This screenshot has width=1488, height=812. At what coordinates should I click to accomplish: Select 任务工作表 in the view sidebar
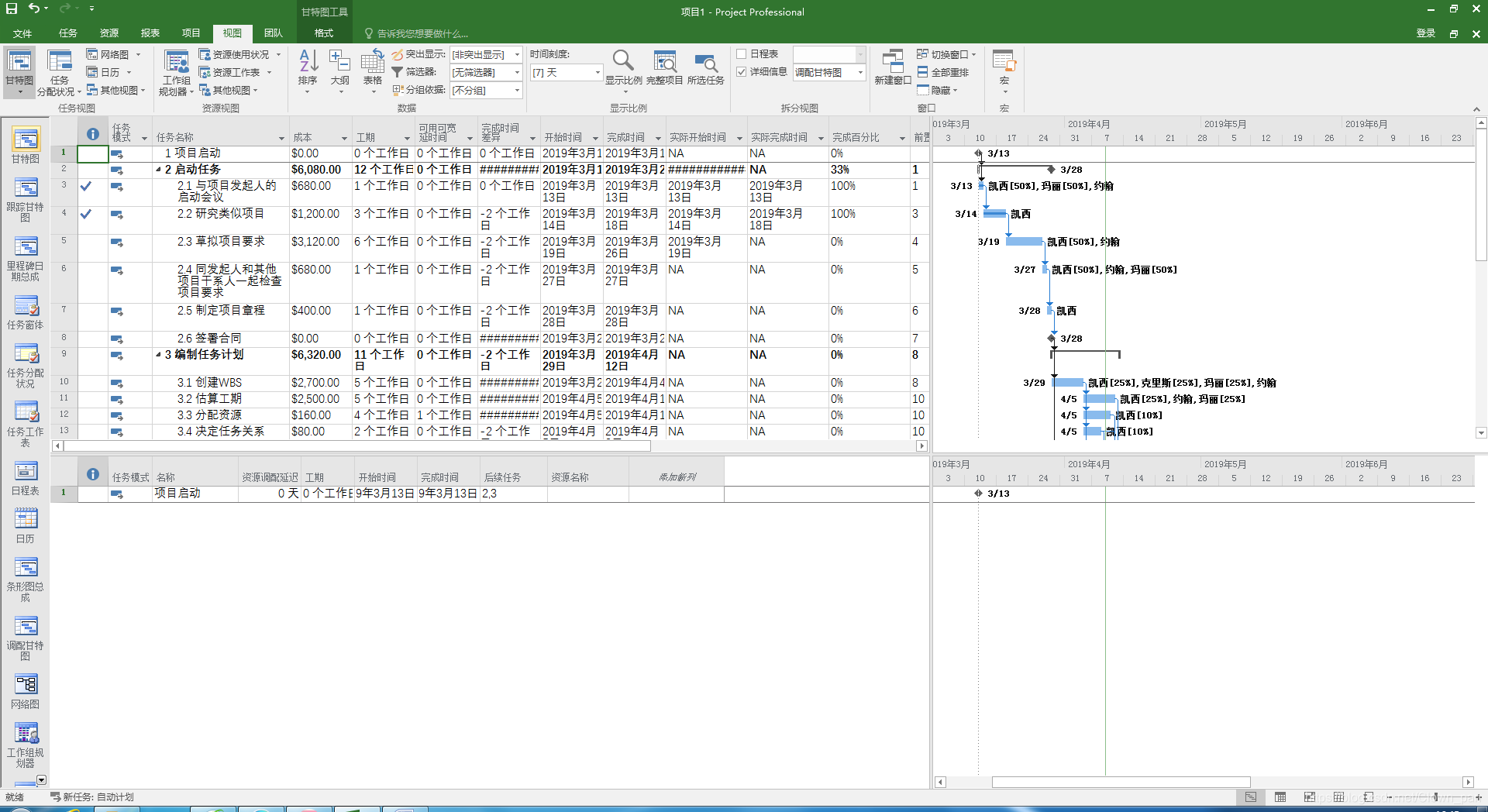point(26,425)
